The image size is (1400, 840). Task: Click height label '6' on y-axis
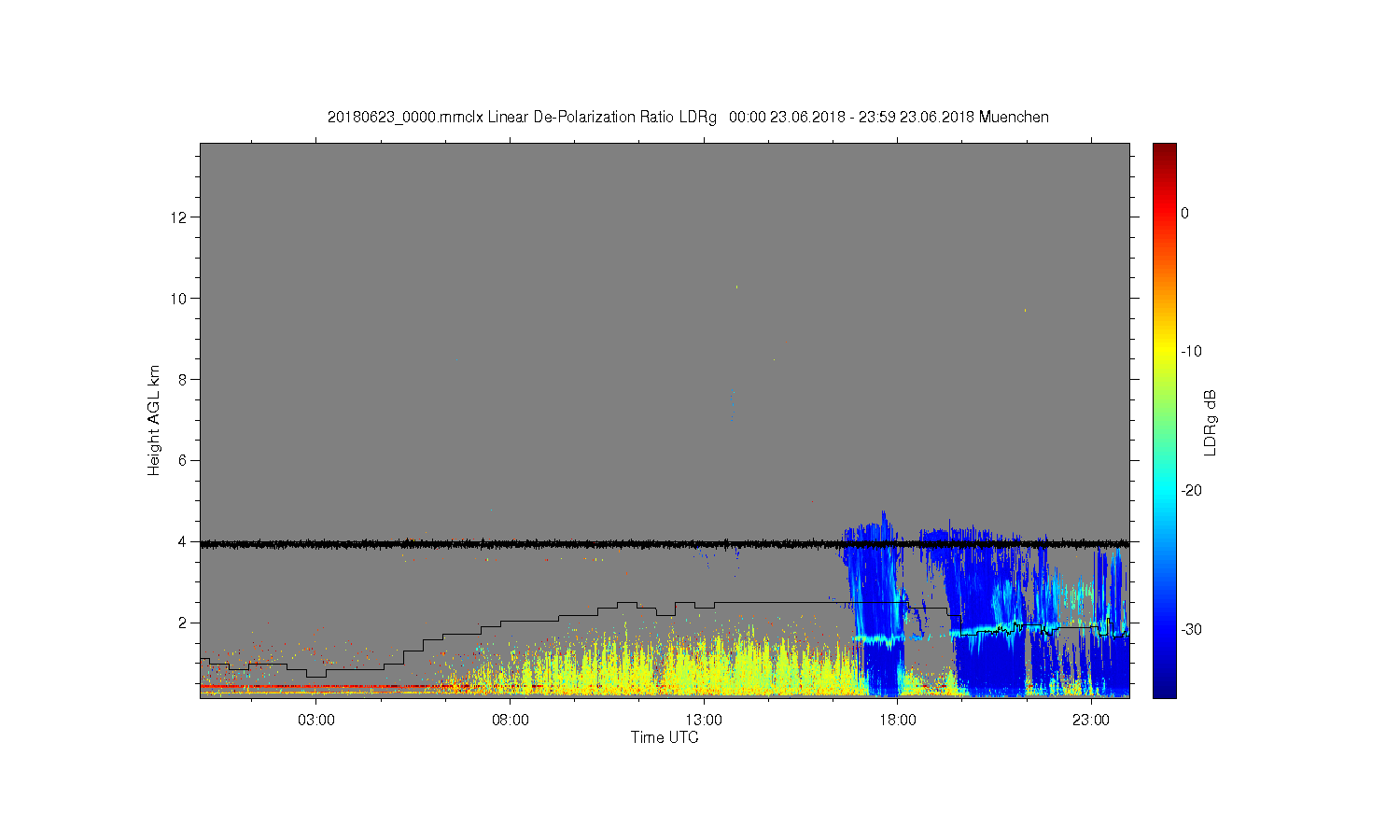click(x=183, y=461)
